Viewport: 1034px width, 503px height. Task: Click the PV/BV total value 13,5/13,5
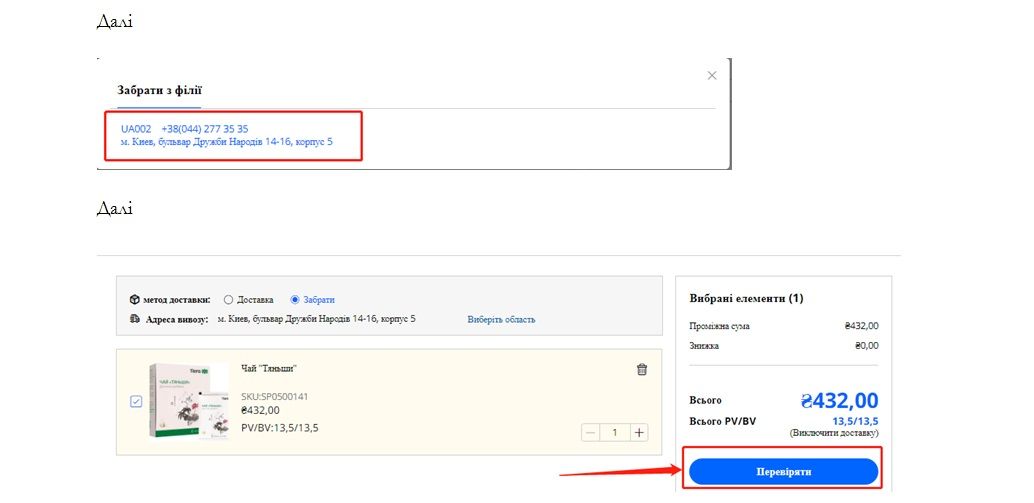[855, 421]
